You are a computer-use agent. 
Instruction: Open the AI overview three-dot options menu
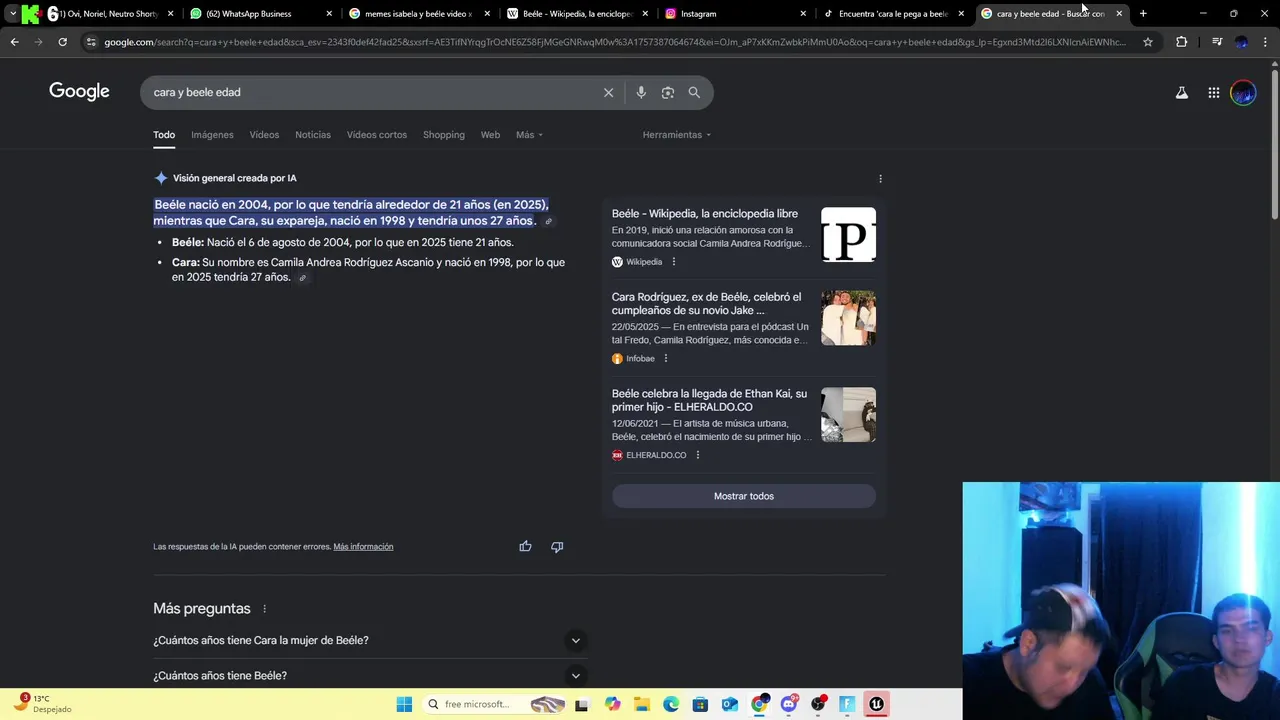pyautogui.click(x=880, y=179)
